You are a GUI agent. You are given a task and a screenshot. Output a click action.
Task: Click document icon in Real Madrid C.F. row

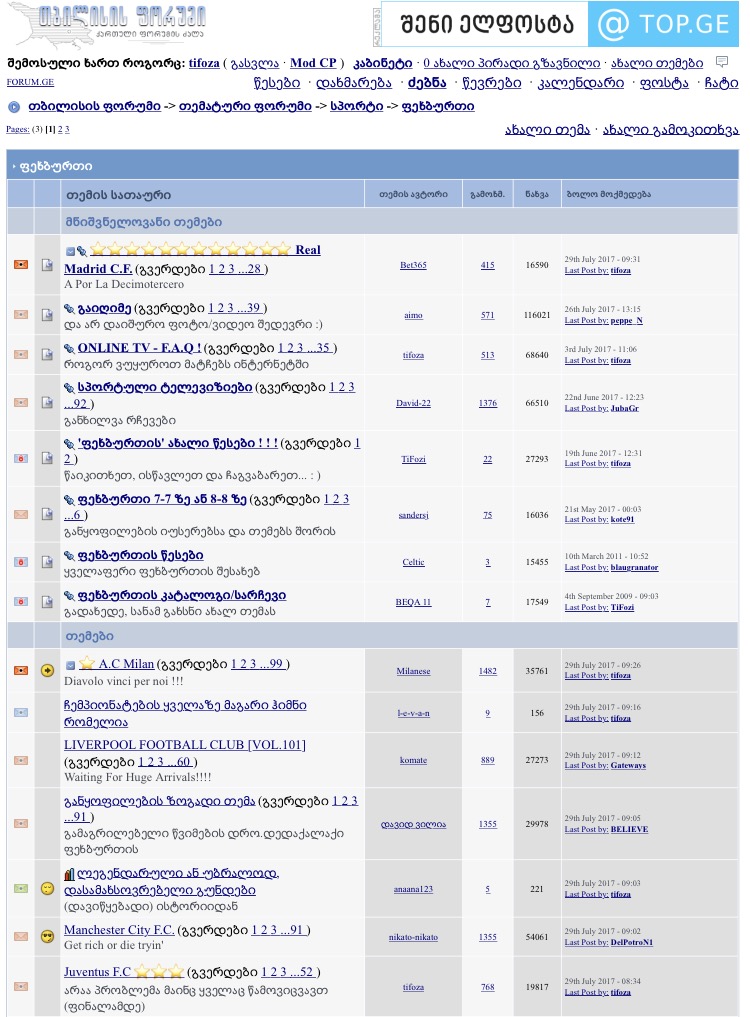tap(47, 265)
